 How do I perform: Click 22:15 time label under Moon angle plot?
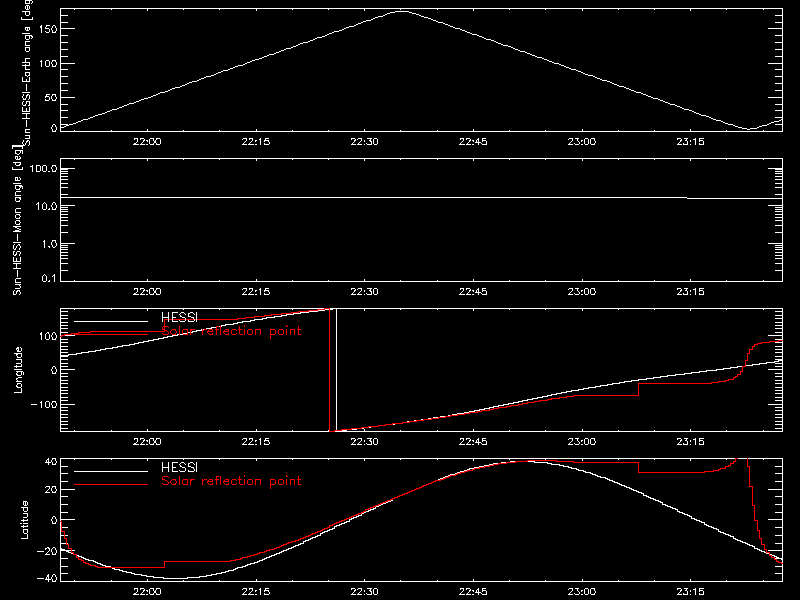point(256,292)
